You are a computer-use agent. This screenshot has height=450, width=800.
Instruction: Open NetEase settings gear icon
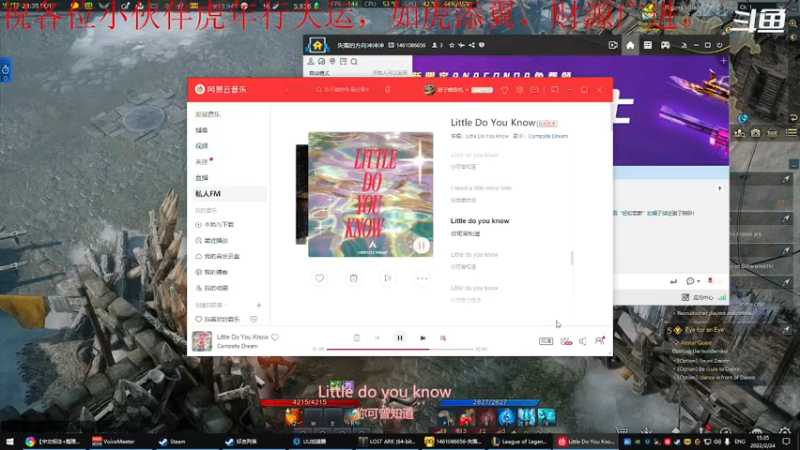[x=519, y=90]
